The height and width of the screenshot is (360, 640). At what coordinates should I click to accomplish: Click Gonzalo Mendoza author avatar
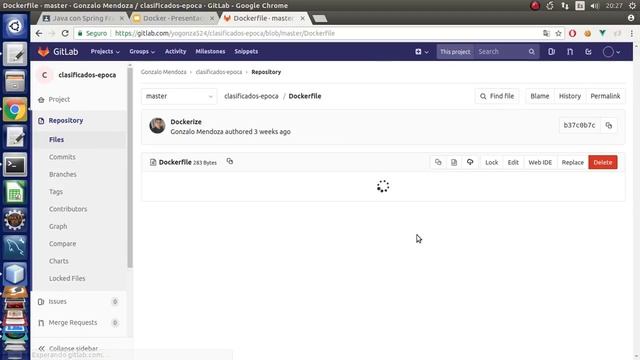(x=157, y=126)
